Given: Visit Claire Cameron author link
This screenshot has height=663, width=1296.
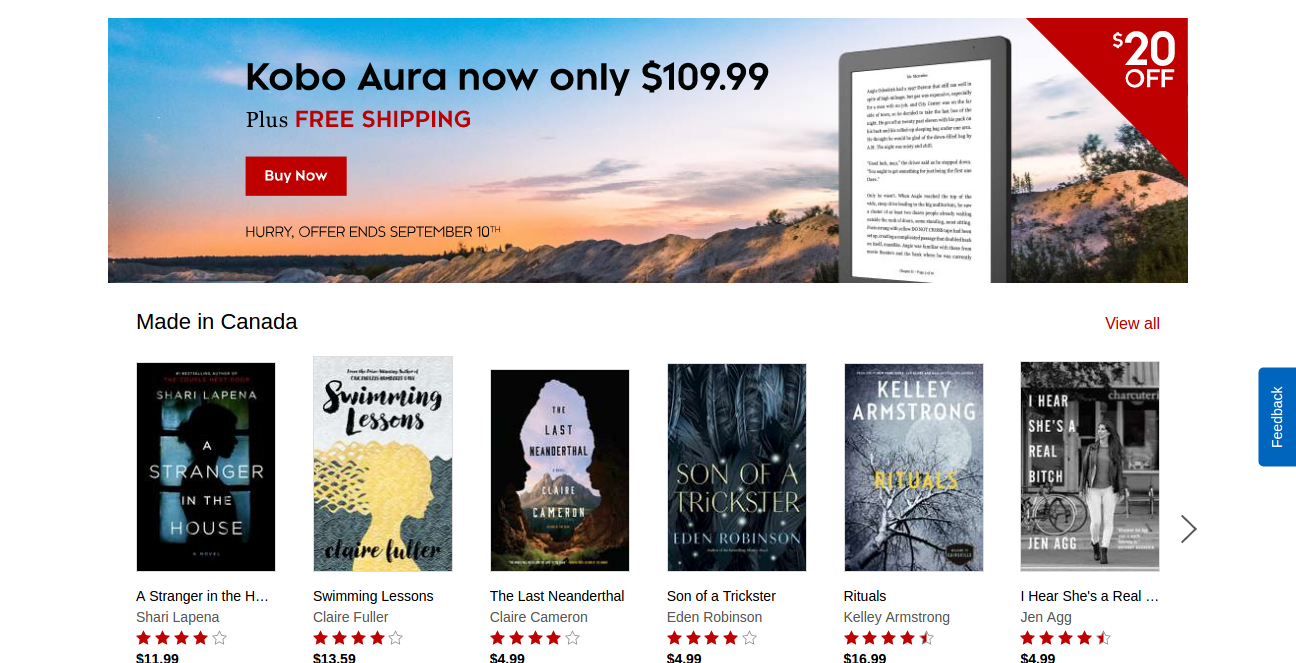Looking at the screenshot, I should [x=539, y=617].
